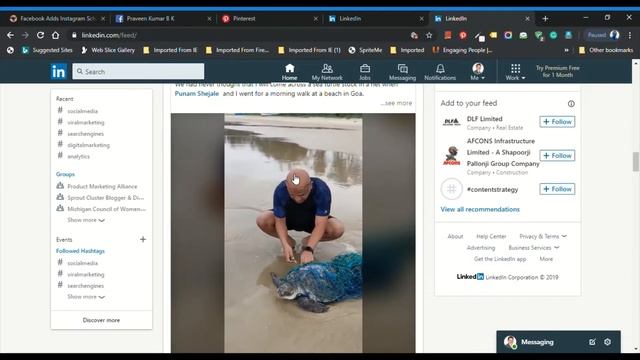Open the Engaging People bookmark
This screenshot has height=360, width=640.
click(x=462, y=50)
